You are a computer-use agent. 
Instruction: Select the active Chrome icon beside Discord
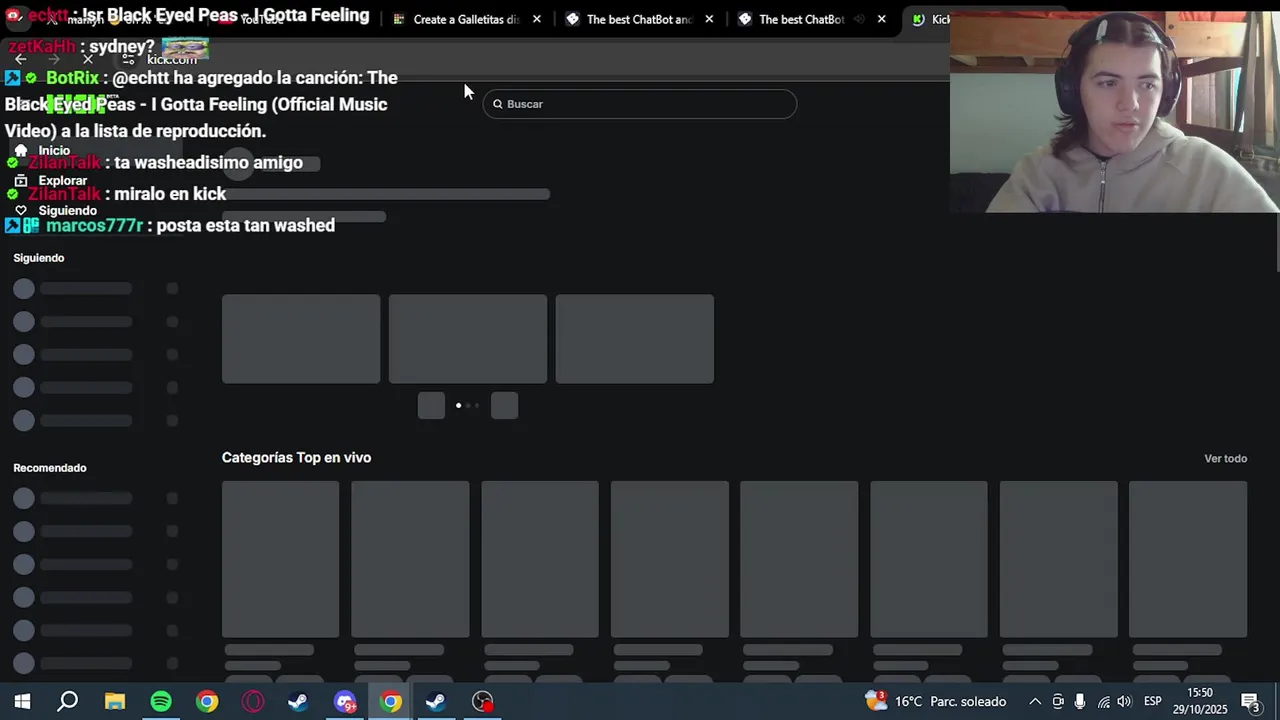391,701
